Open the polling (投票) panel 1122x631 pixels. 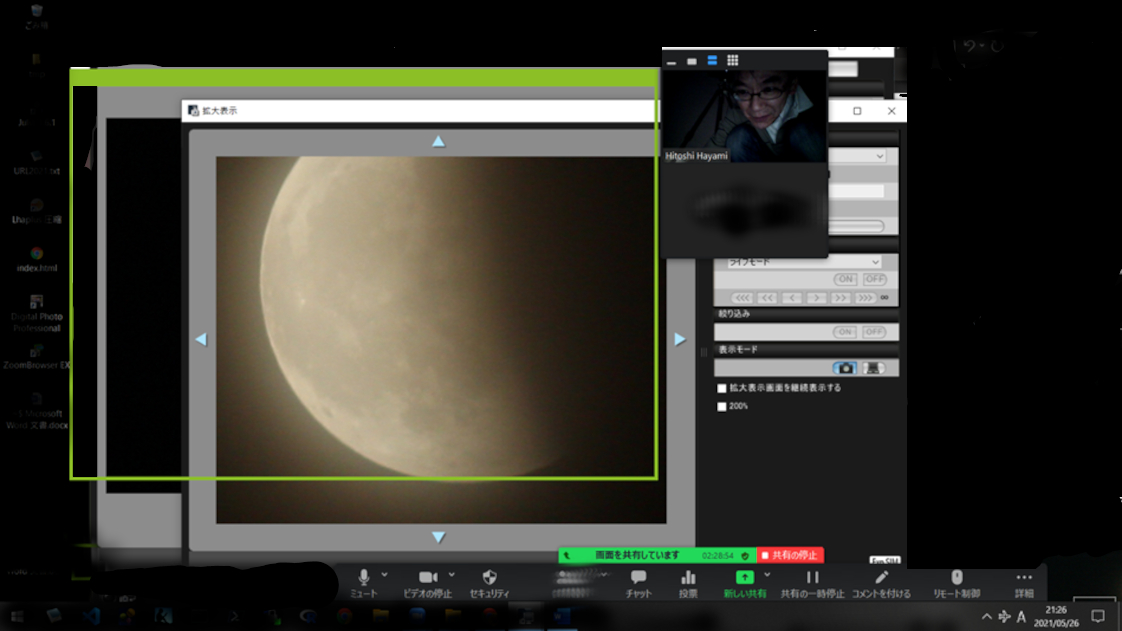(x=688, y=579)
